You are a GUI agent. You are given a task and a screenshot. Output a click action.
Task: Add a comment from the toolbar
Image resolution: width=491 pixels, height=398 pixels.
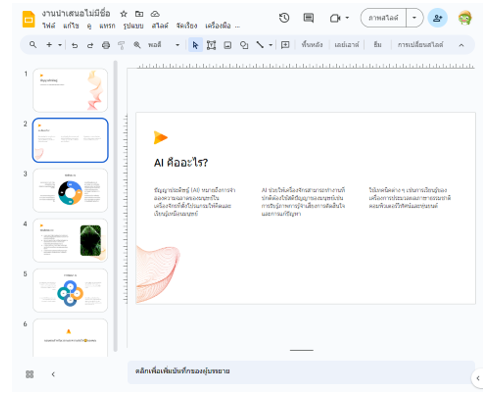point(285,45)
